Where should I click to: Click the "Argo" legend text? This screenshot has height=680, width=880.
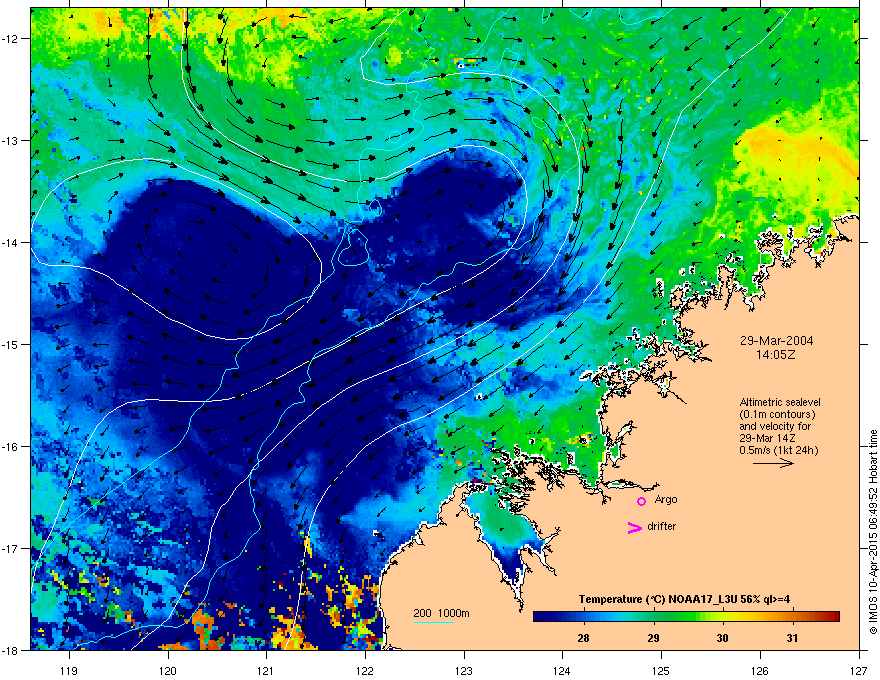[666, 499]
